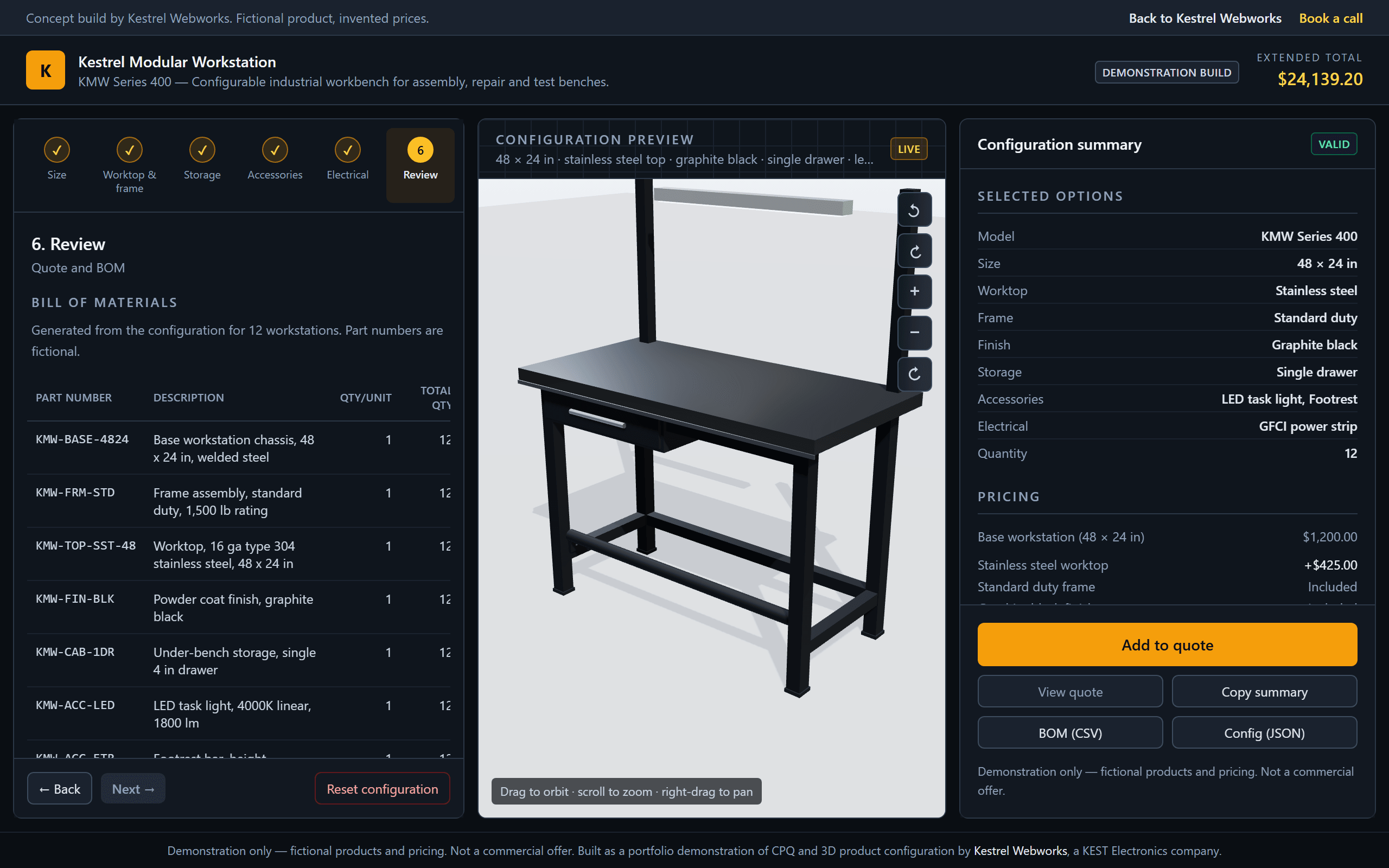
Task: Click the '48 × 24 in' size value
Action: tap(1327, 264)
